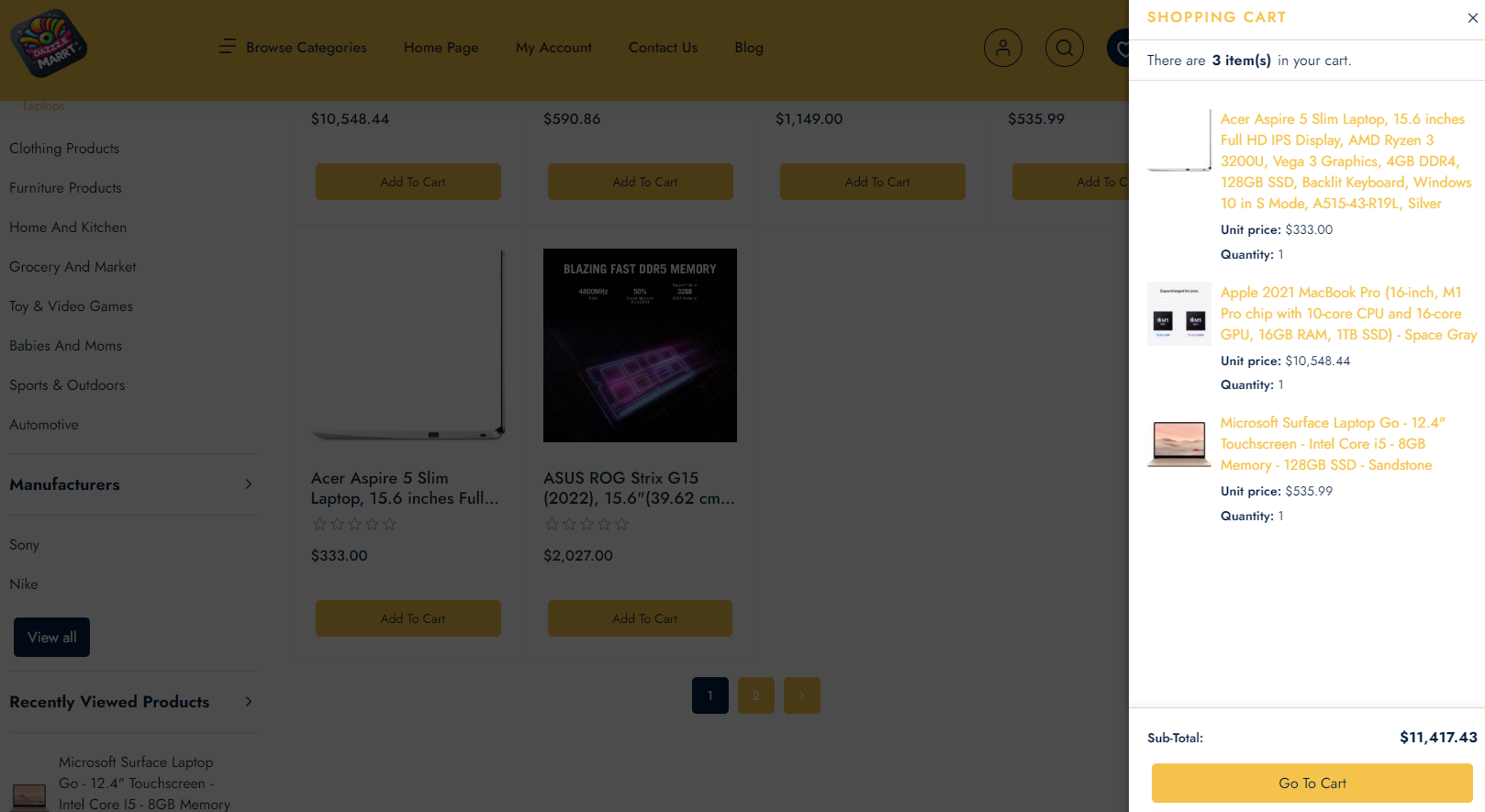Open the search icon in header
Viewport: 1485px width, 812px height.
pyautogui.click(x=1065, y=48)
